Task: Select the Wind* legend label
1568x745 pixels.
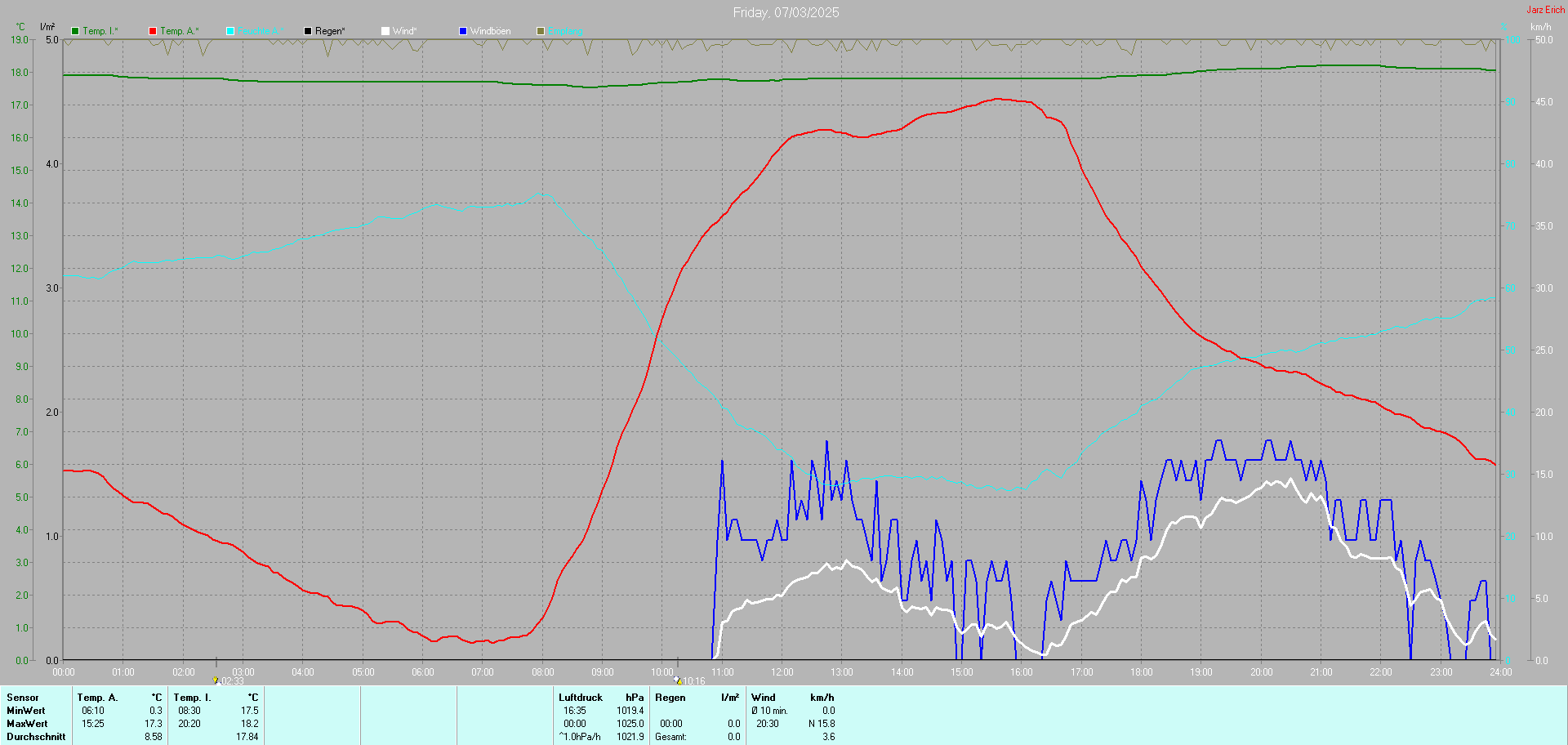Action: coord(404,31)
